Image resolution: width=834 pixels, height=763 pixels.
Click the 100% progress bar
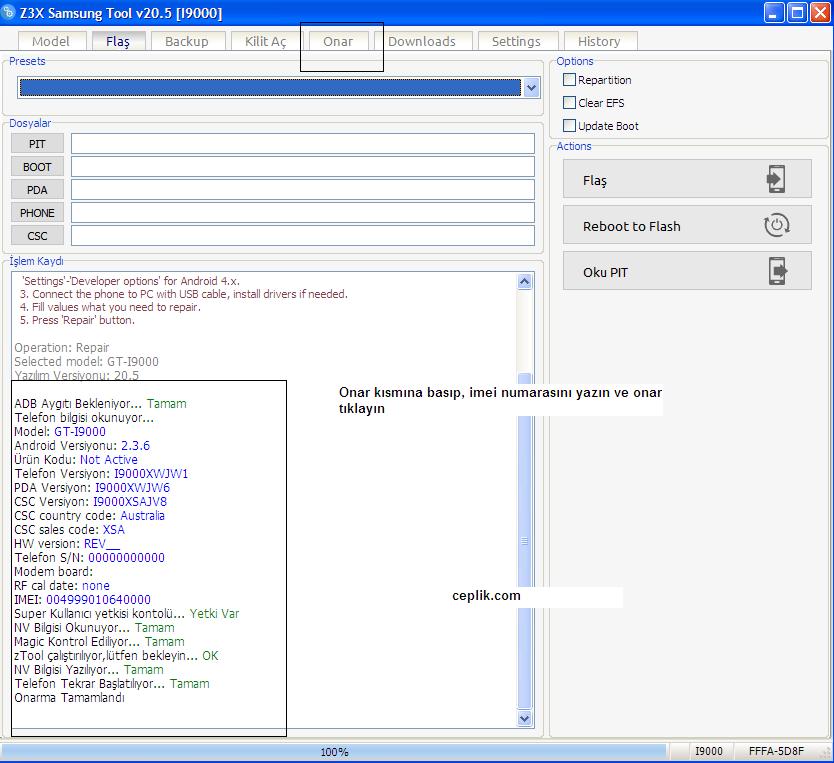[334, 751]
